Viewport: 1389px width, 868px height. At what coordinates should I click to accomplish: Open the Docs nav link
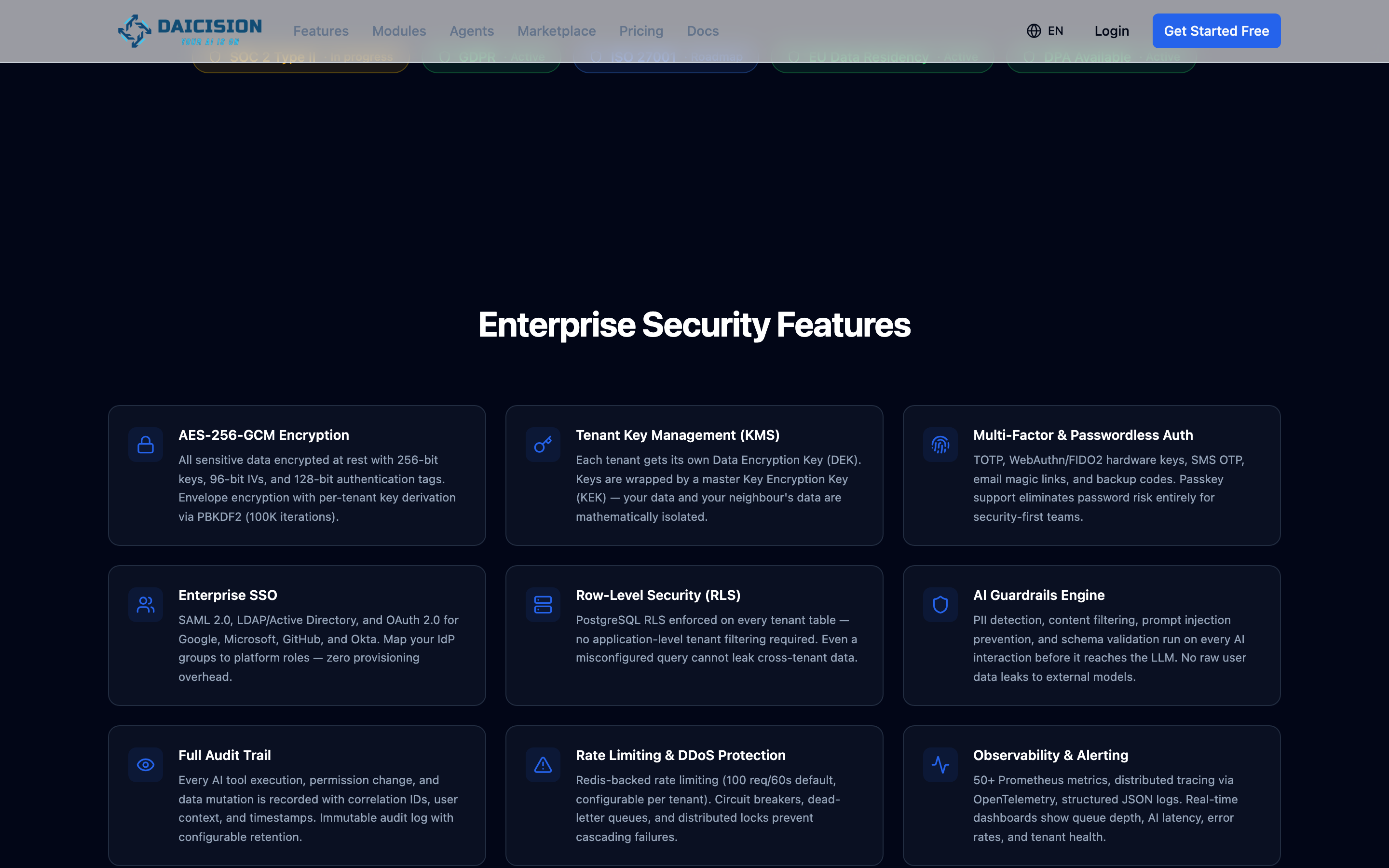pos(703,31)
